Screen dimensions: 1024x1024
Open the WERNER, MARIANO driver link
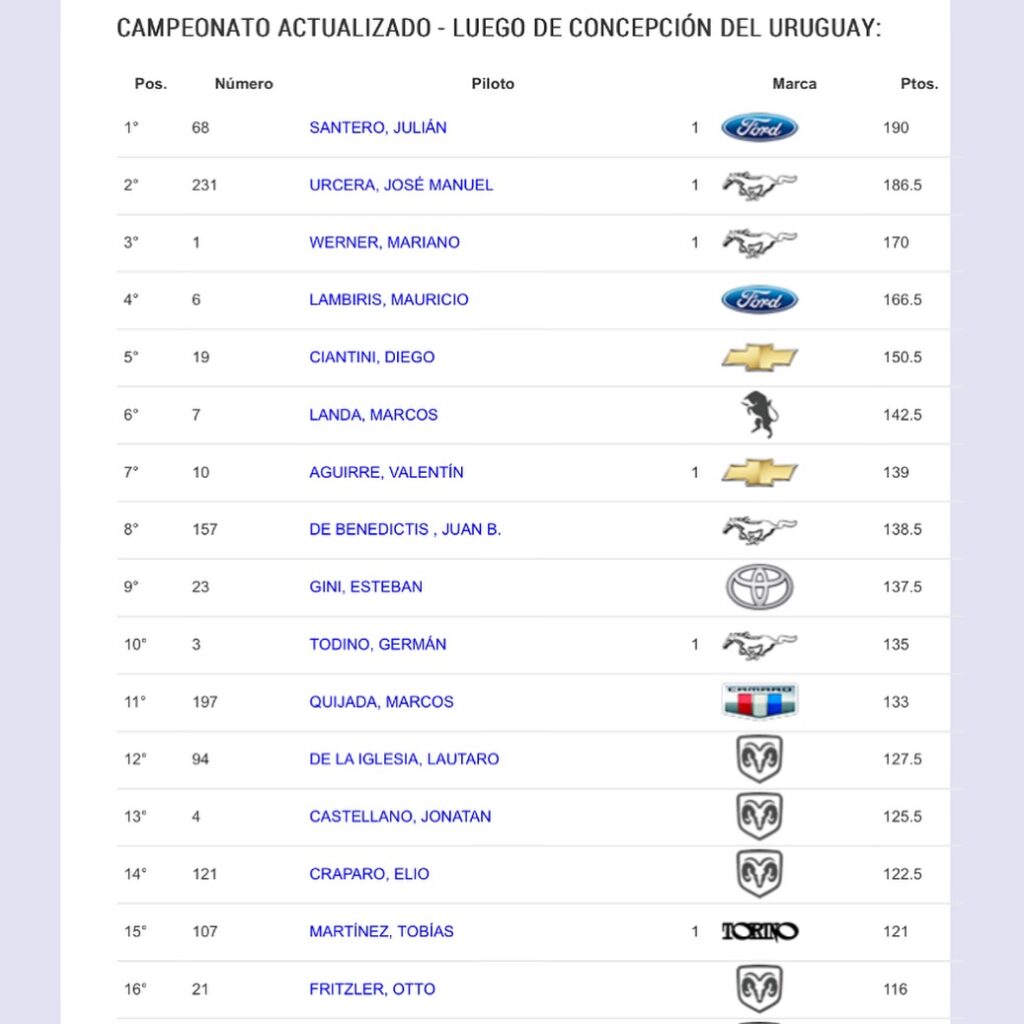pyautogui.click(x=384, y=242)
